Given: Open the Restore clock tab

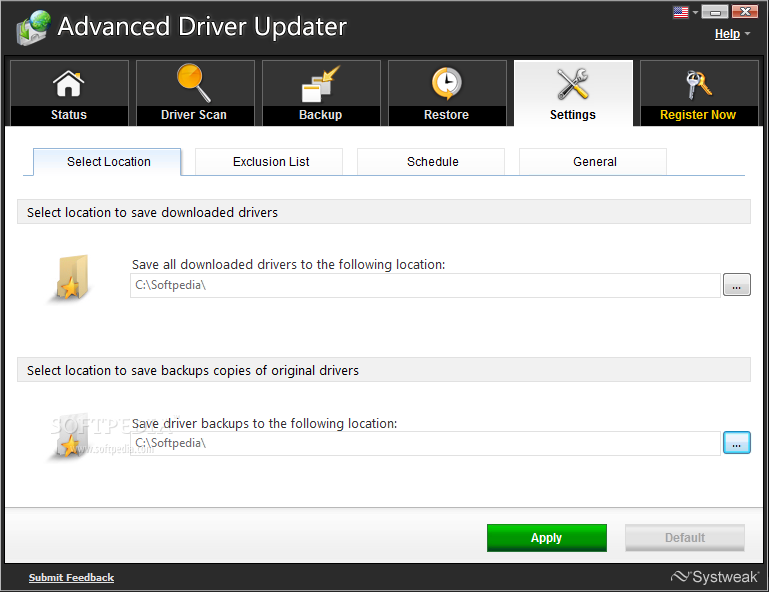Looking at the screenshot, I should point(447,93).
